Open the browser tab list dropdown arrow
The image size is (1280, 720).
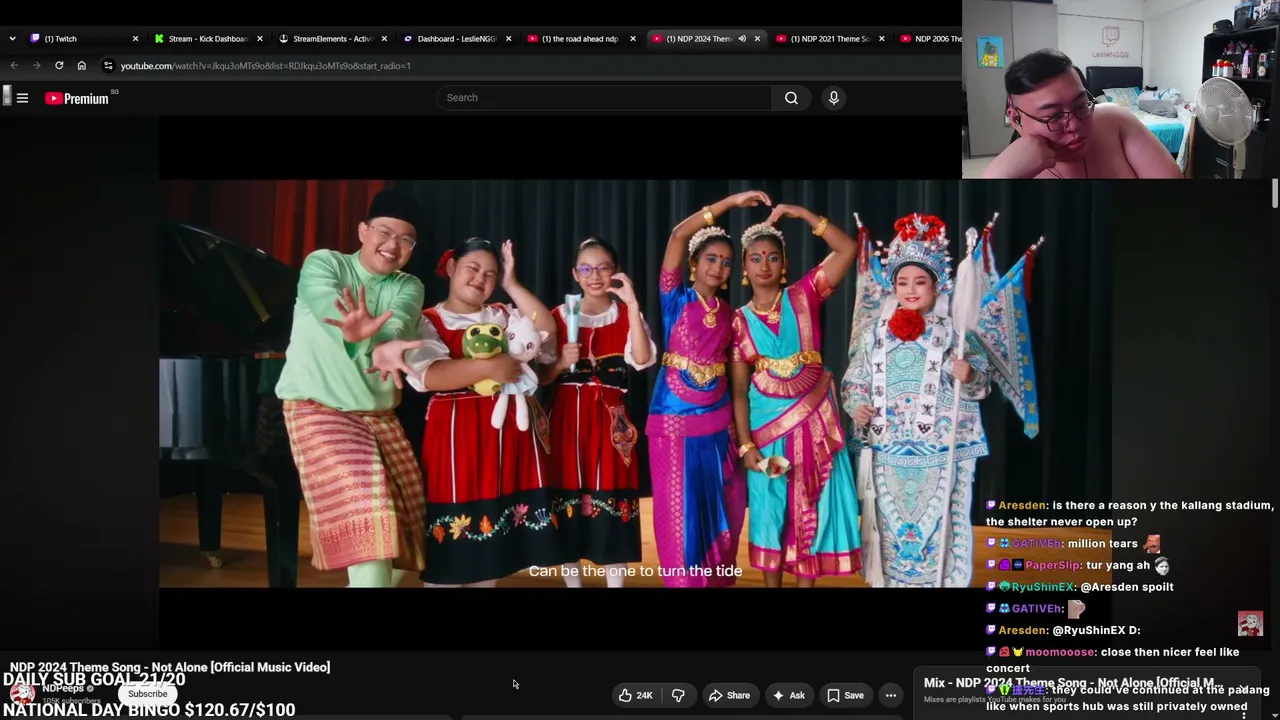[12, 39]
